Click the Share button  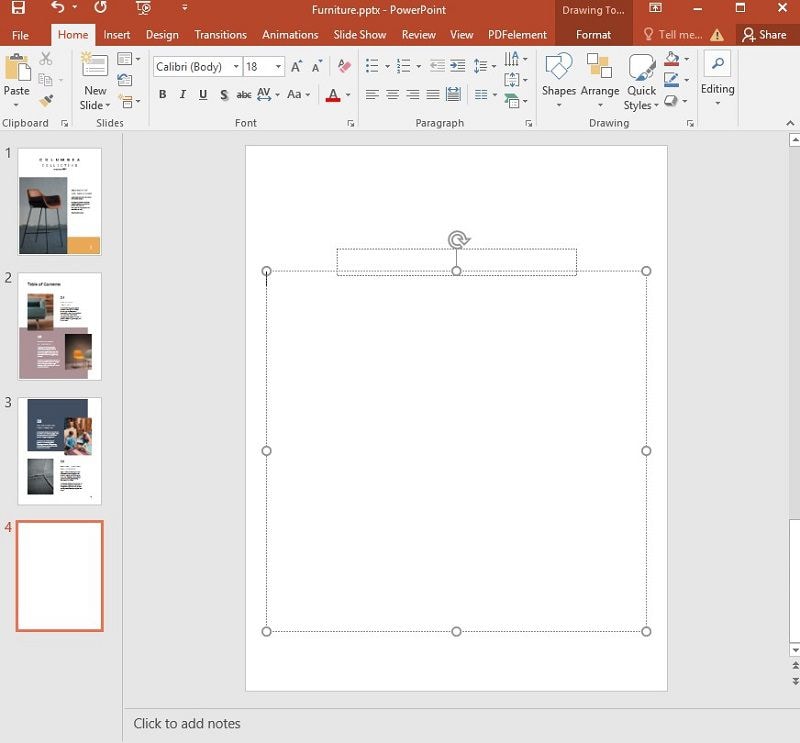point(764,35)
